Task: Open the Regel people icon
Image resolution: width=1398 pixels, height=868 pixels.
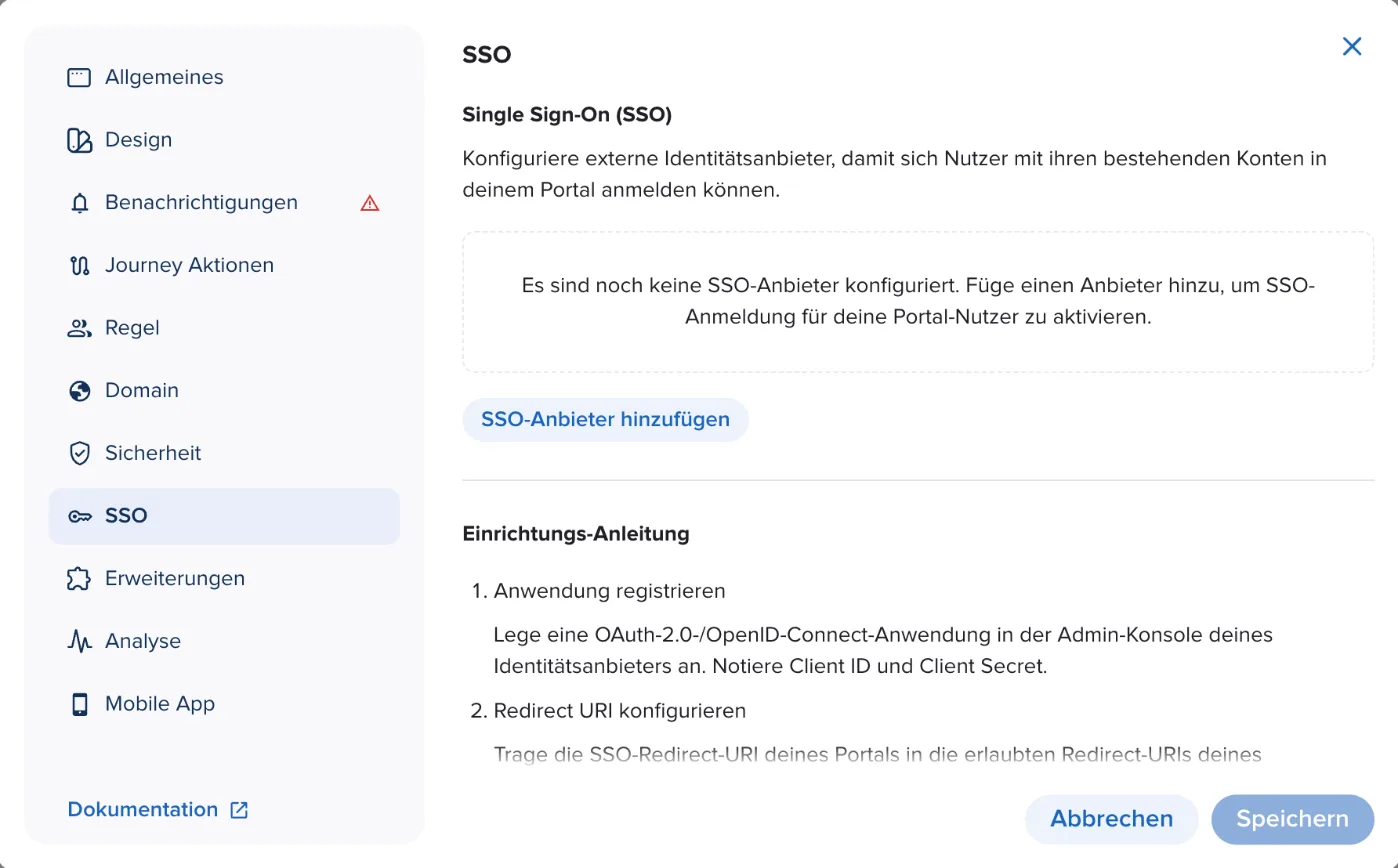Action: pyautogui.click(x=79, y=328)
